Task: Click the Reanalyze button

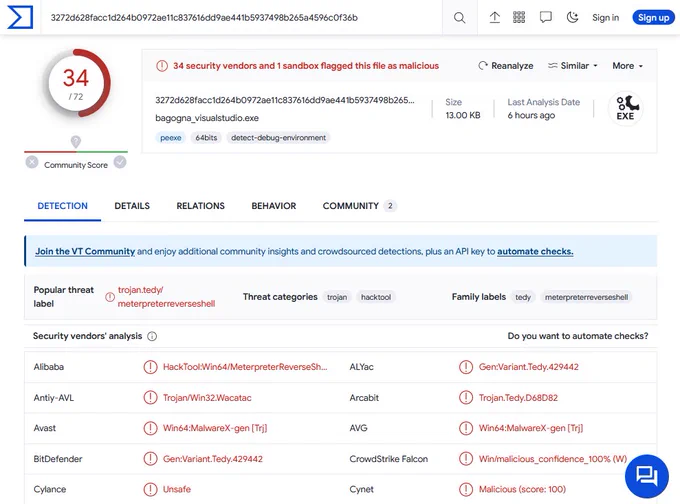Action: point(506,66)
